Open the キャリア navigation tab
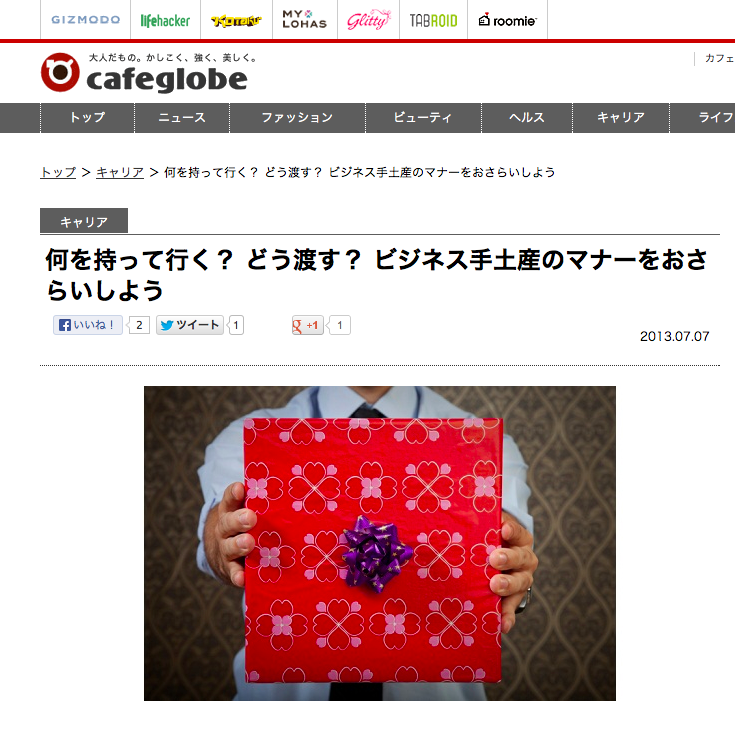The width and height of the screenshot is (735, 735). pyautogui.click(x=621, y=118)
